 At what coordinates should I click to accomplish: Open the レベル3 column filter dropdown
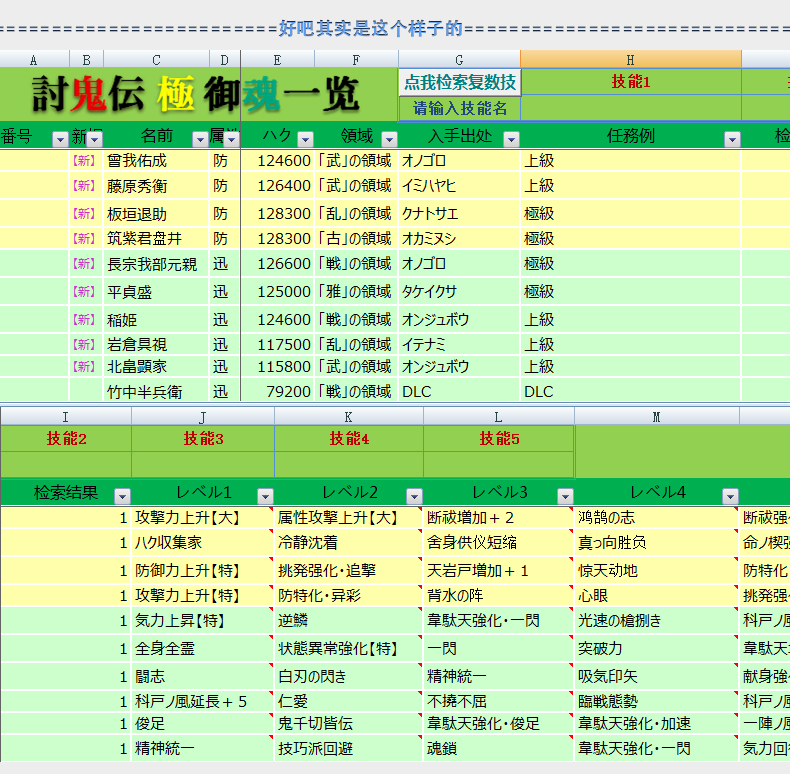(565, 496)
